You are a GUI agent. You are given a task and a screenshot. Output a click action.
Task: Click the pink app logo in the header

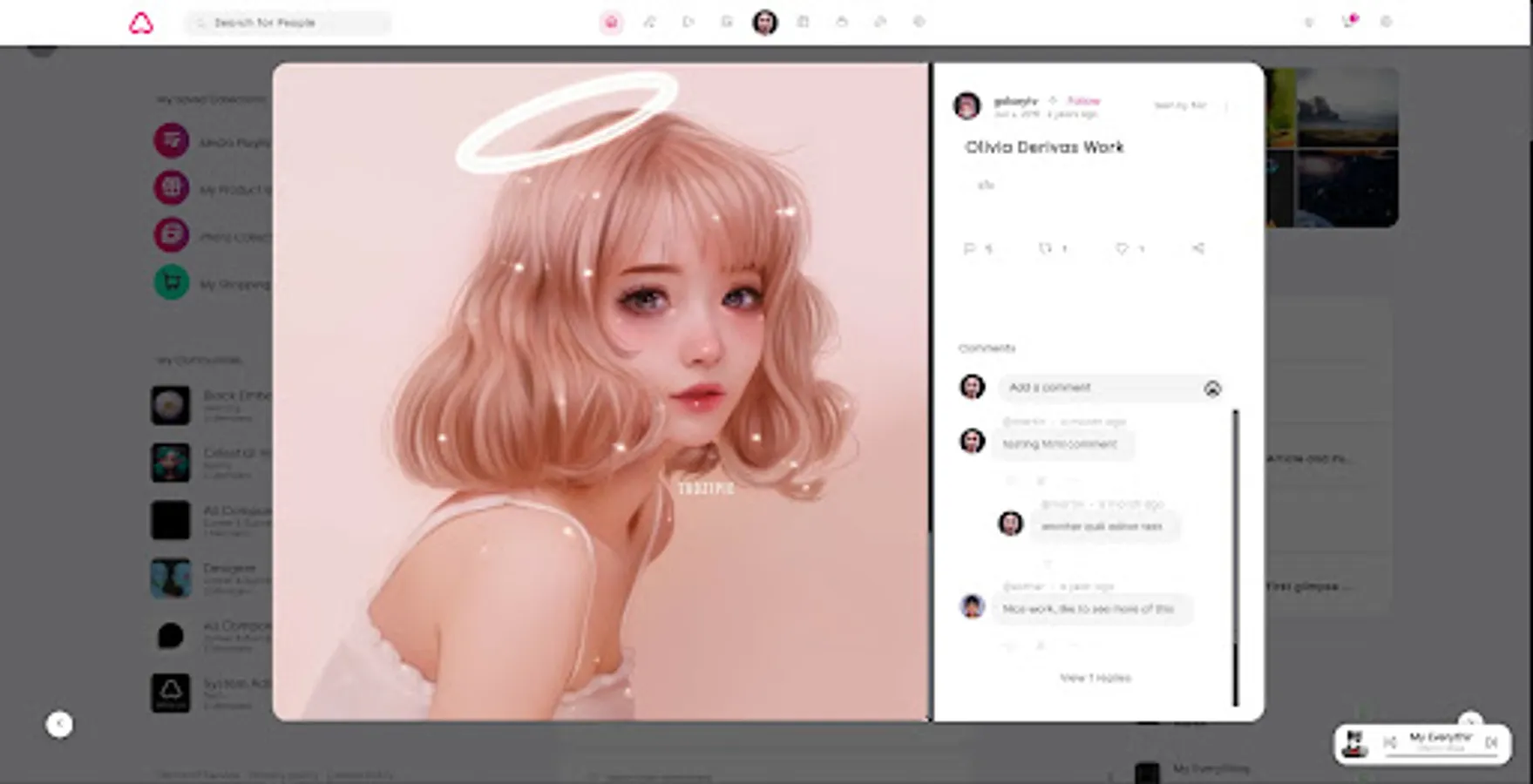click(141, 24)
